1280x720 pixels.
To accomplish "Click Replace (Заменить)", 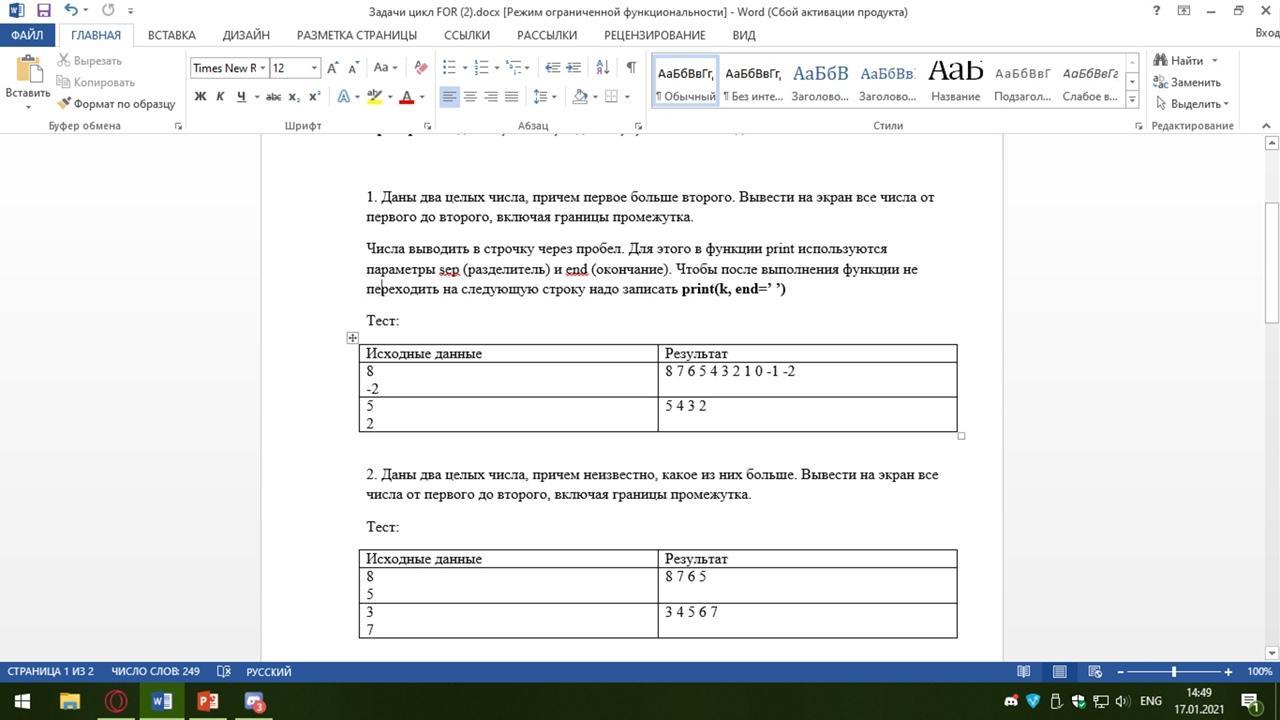I will pyautogui.click(x=1187, y=82).
